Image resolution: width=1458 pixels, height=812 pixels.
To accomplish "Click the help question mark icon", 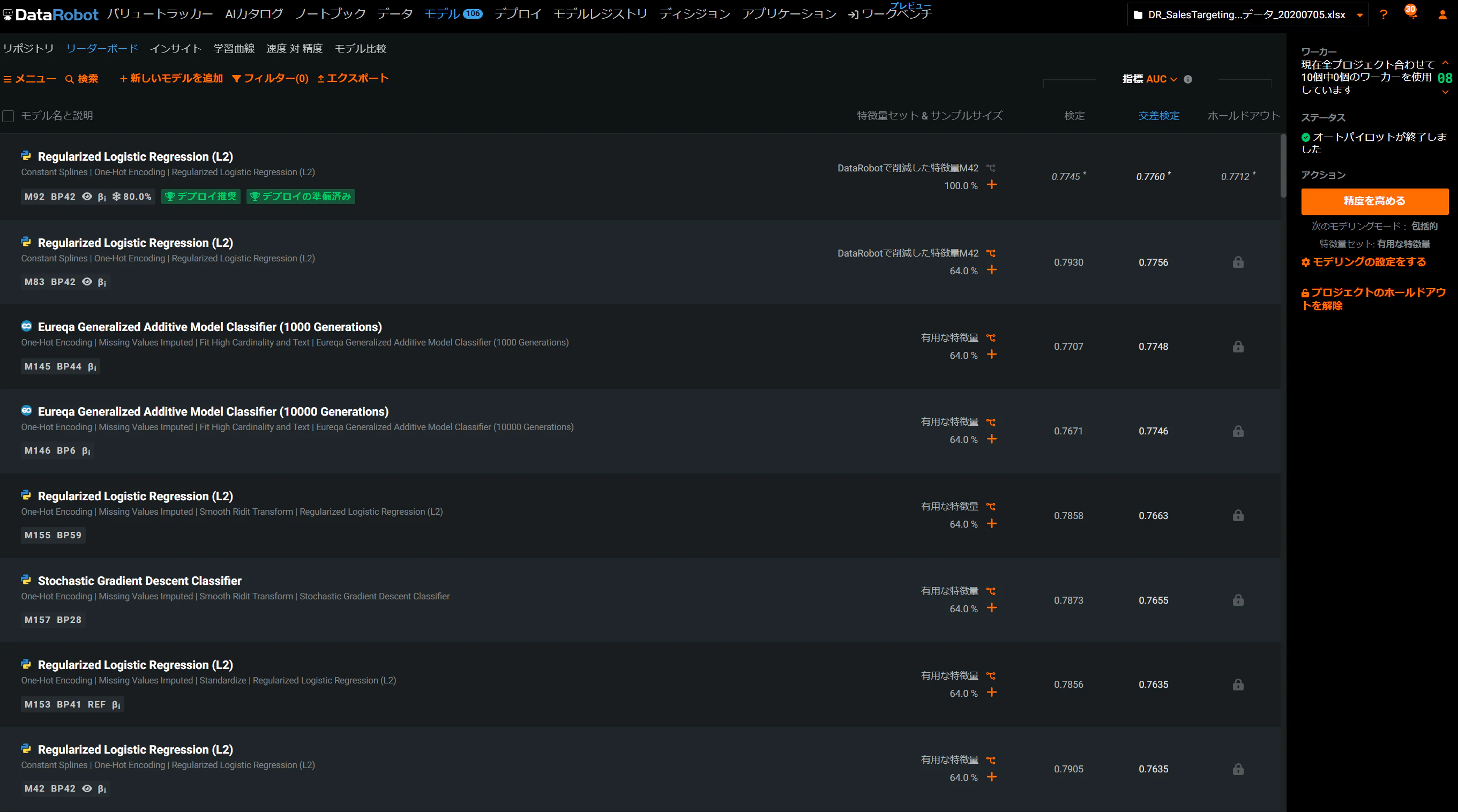I will coord(1384,14).
